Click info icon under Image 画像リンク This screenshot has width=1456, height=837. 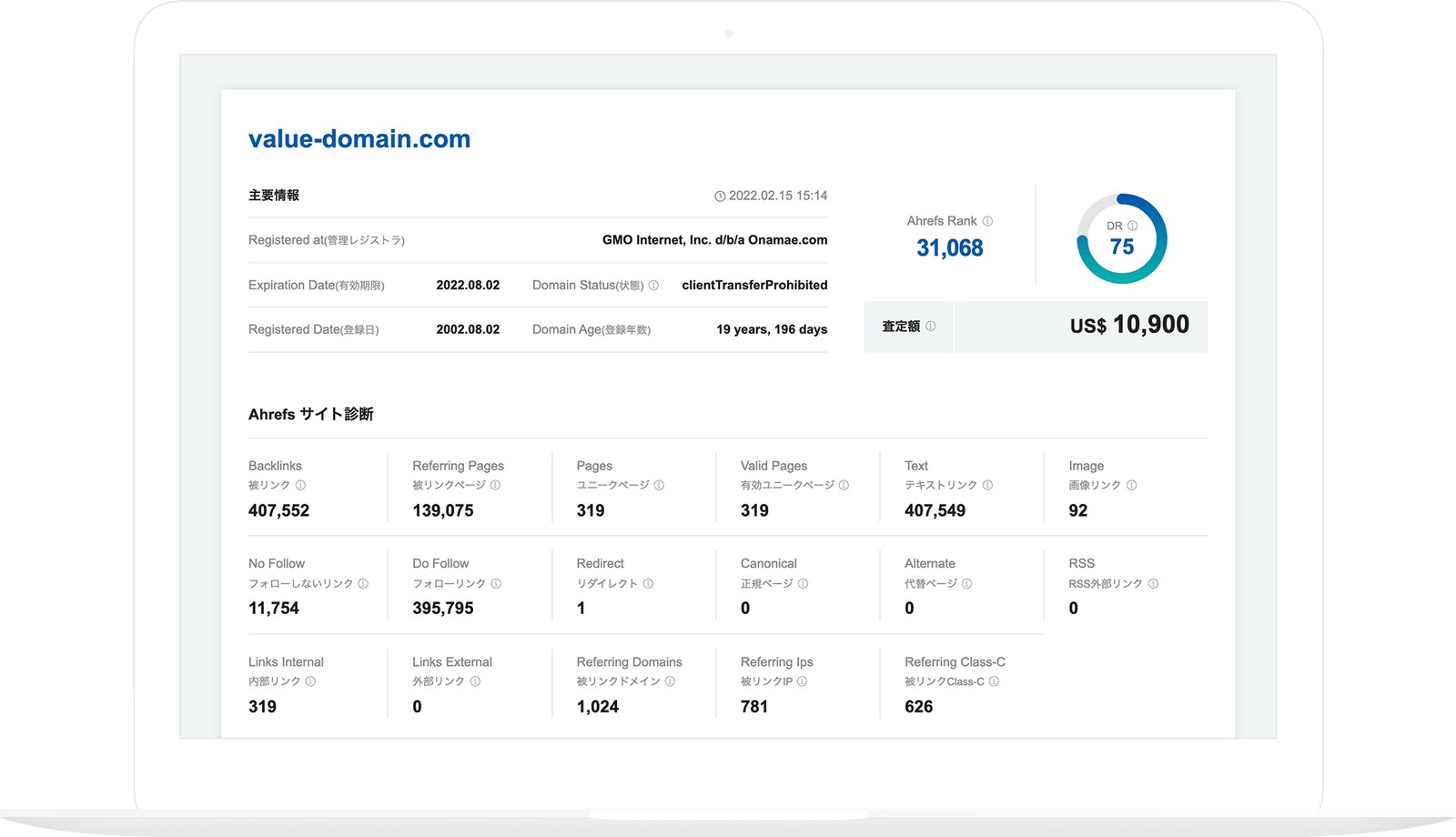pos(1131,486)
